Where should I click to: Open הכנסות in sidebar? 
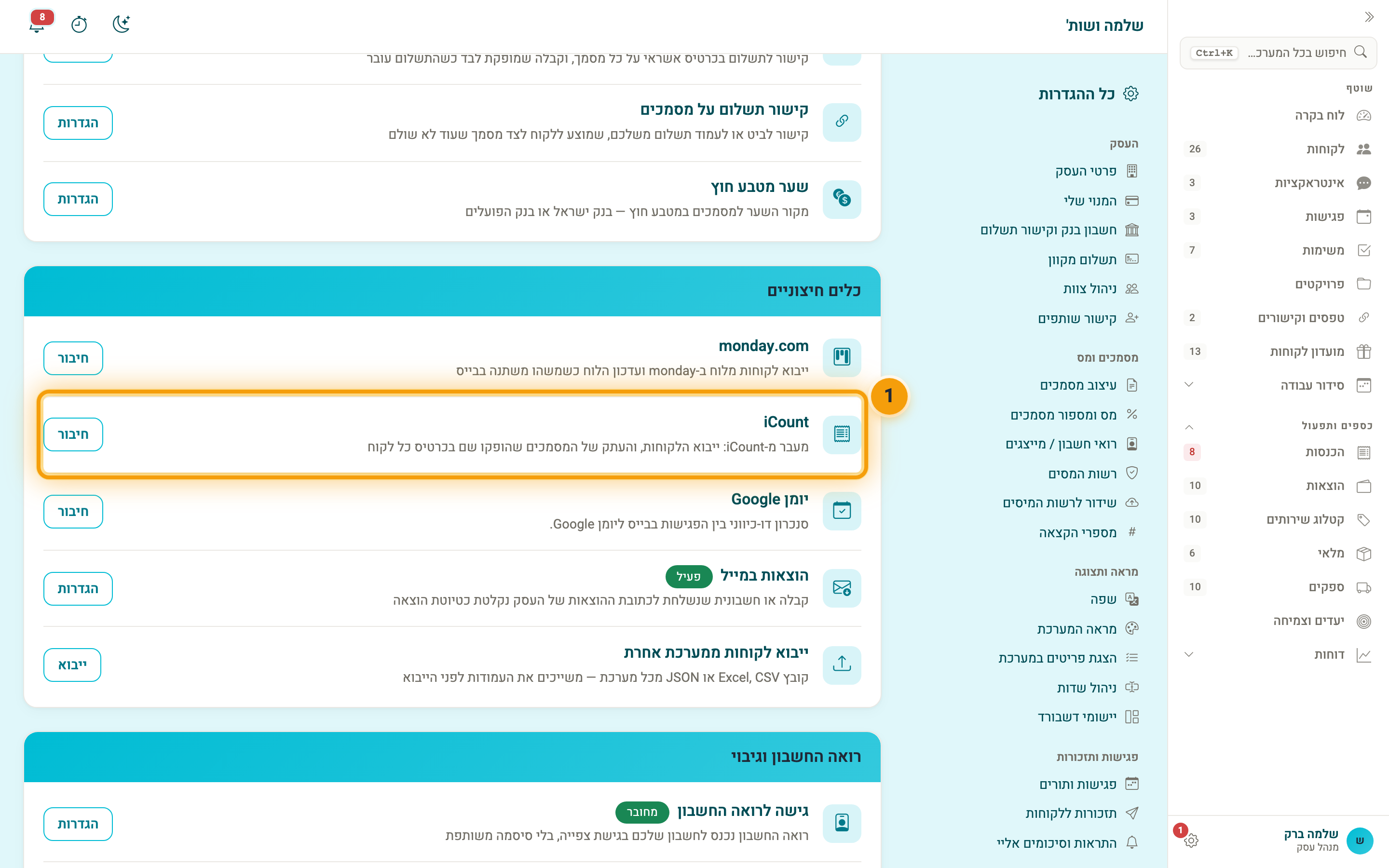point(1278,452)
